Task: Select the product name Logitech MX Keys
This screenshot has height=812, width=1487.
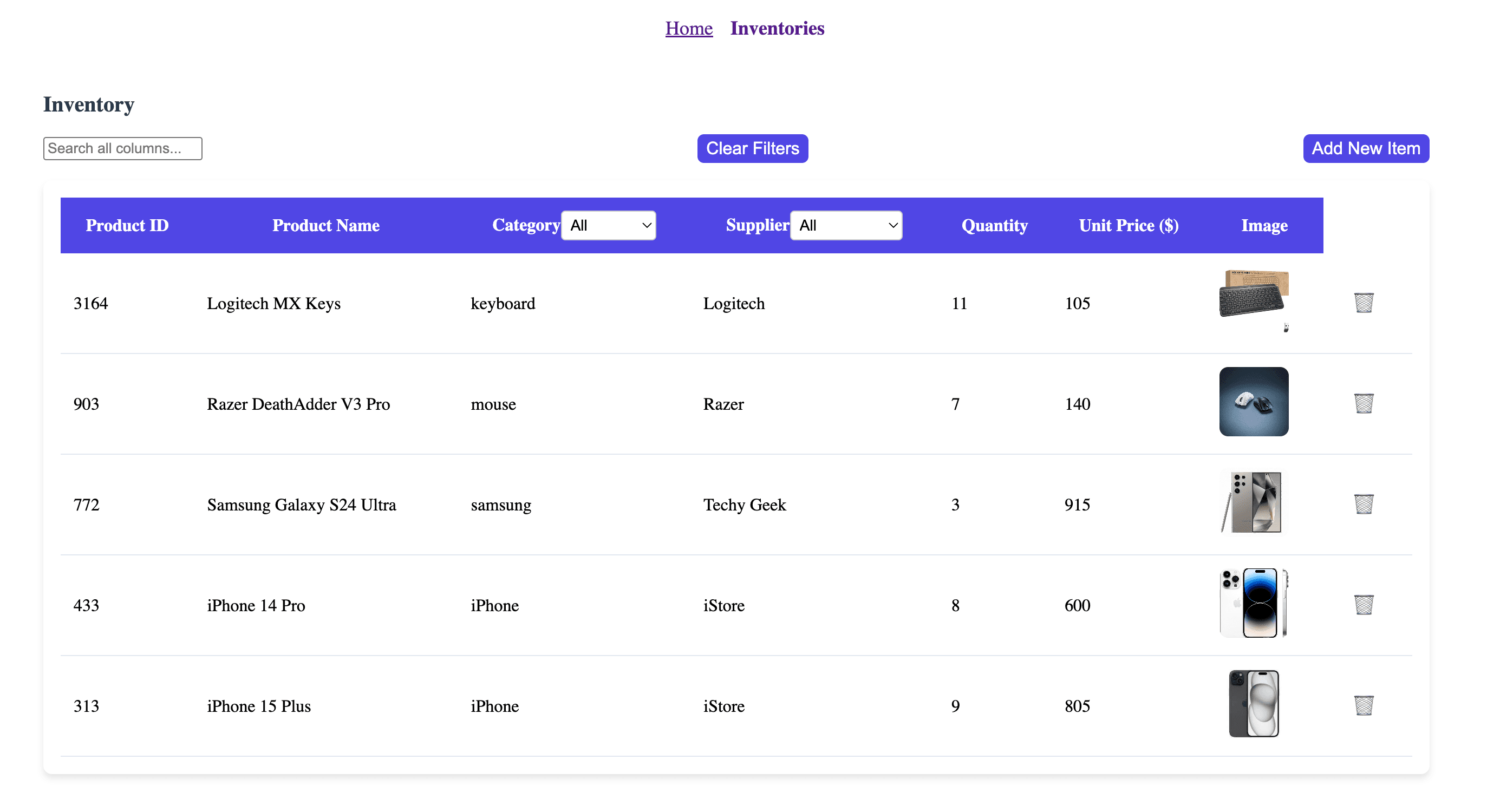Action: click(x=273, y=304)
